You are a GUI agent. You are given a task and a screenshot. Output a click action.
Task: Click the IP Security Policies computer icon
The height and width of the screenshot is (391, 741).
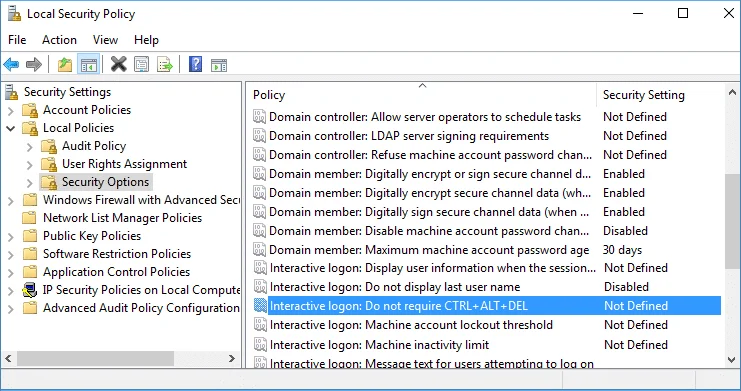click(x=30, y=290)
